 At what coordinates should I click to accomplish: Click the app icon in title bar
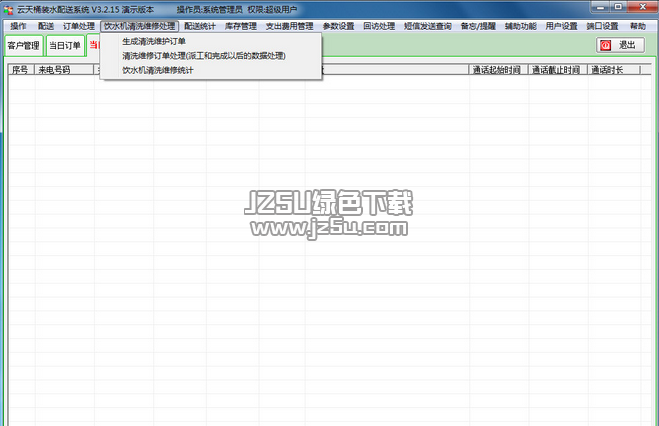8,9
